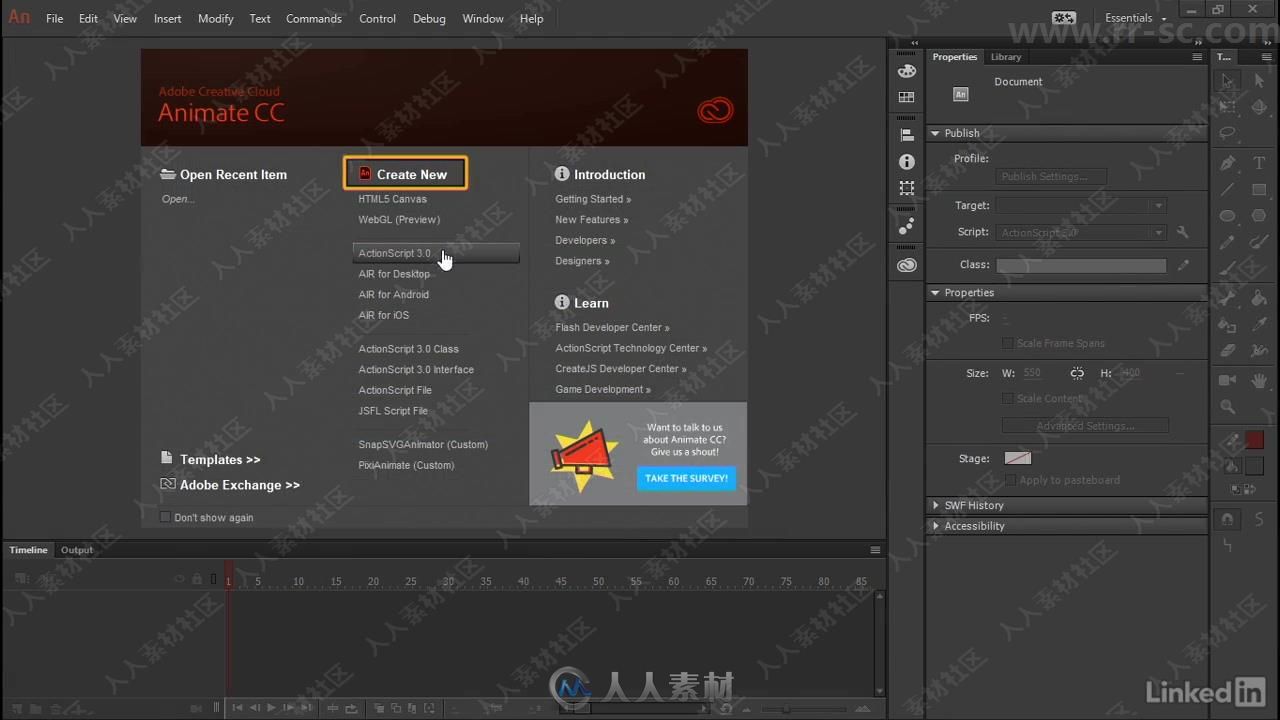Select the Selection arrow tool
Screen dimensions: 1280x720
pyautogui.click(x=1228, y=80)
